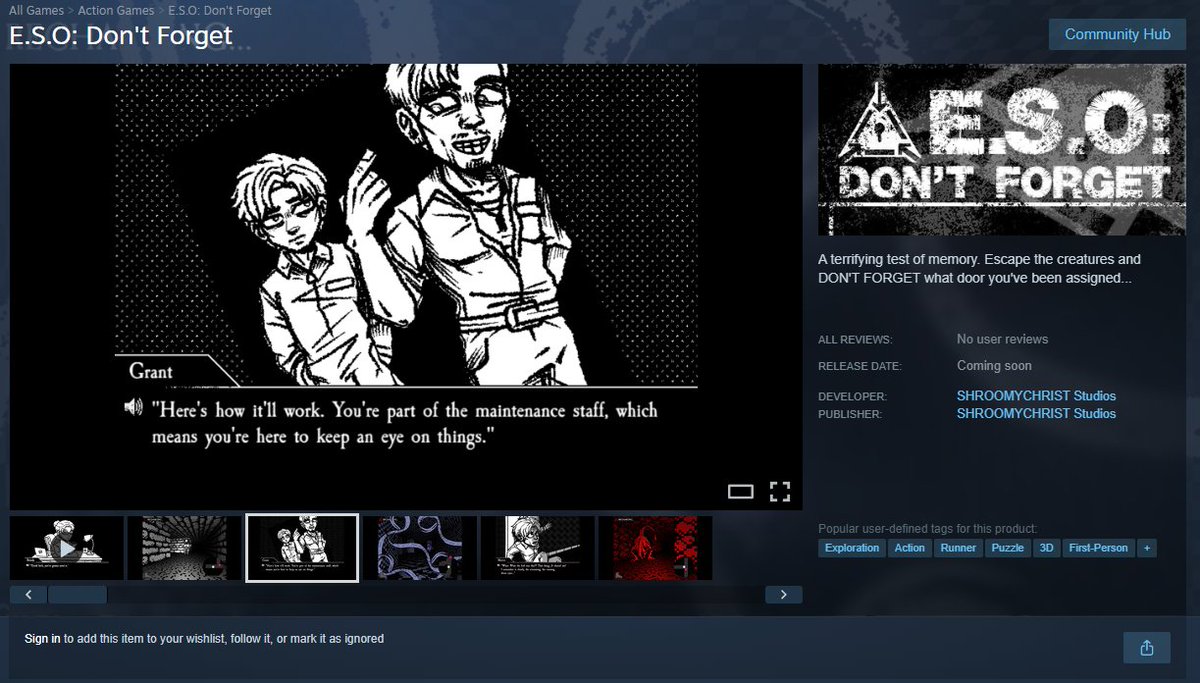The image size is (1200, 683).
Task: Browse the Action tag
Action: (x=910, y=548)
